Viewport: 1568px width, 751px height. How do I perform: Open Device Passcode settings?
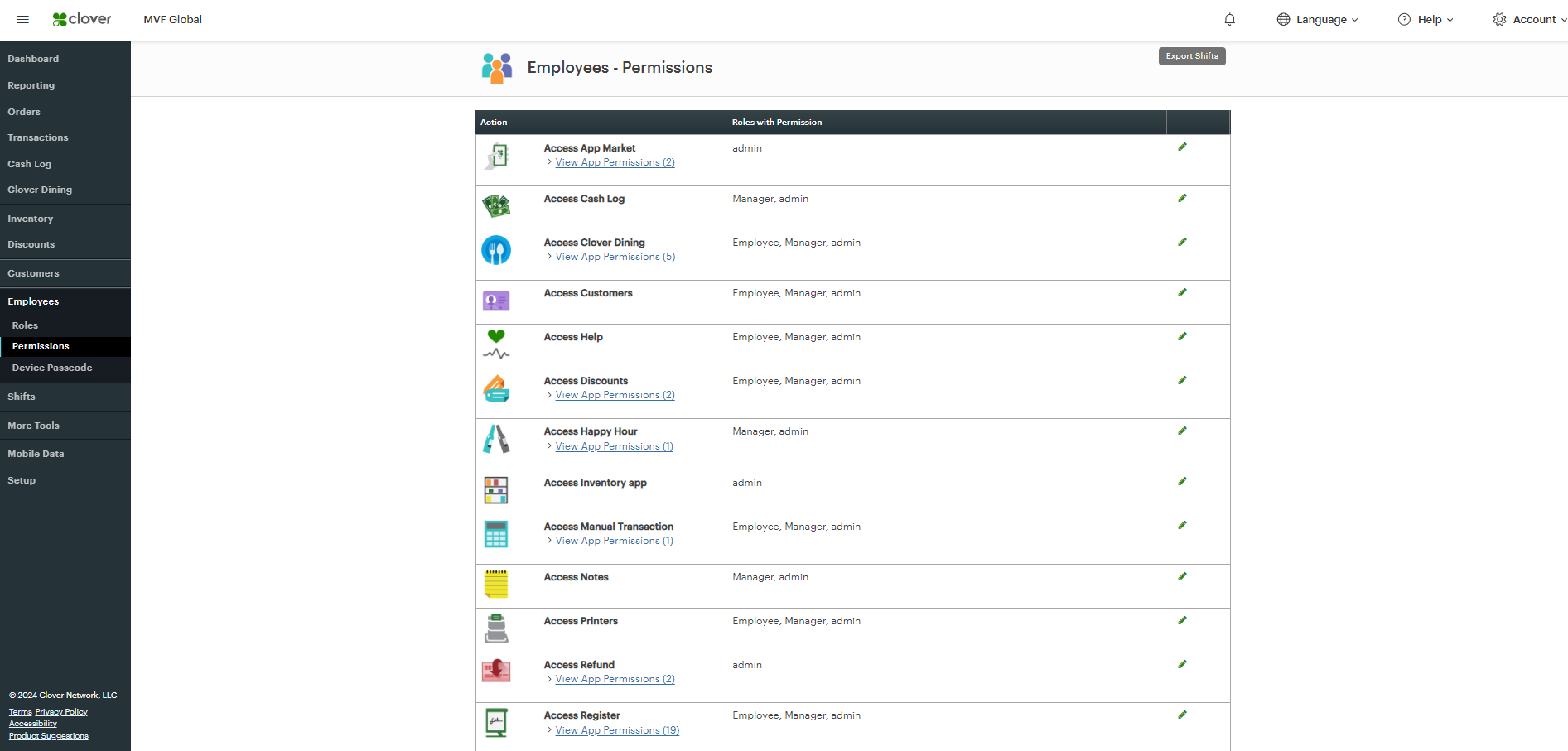click(51, 368)
